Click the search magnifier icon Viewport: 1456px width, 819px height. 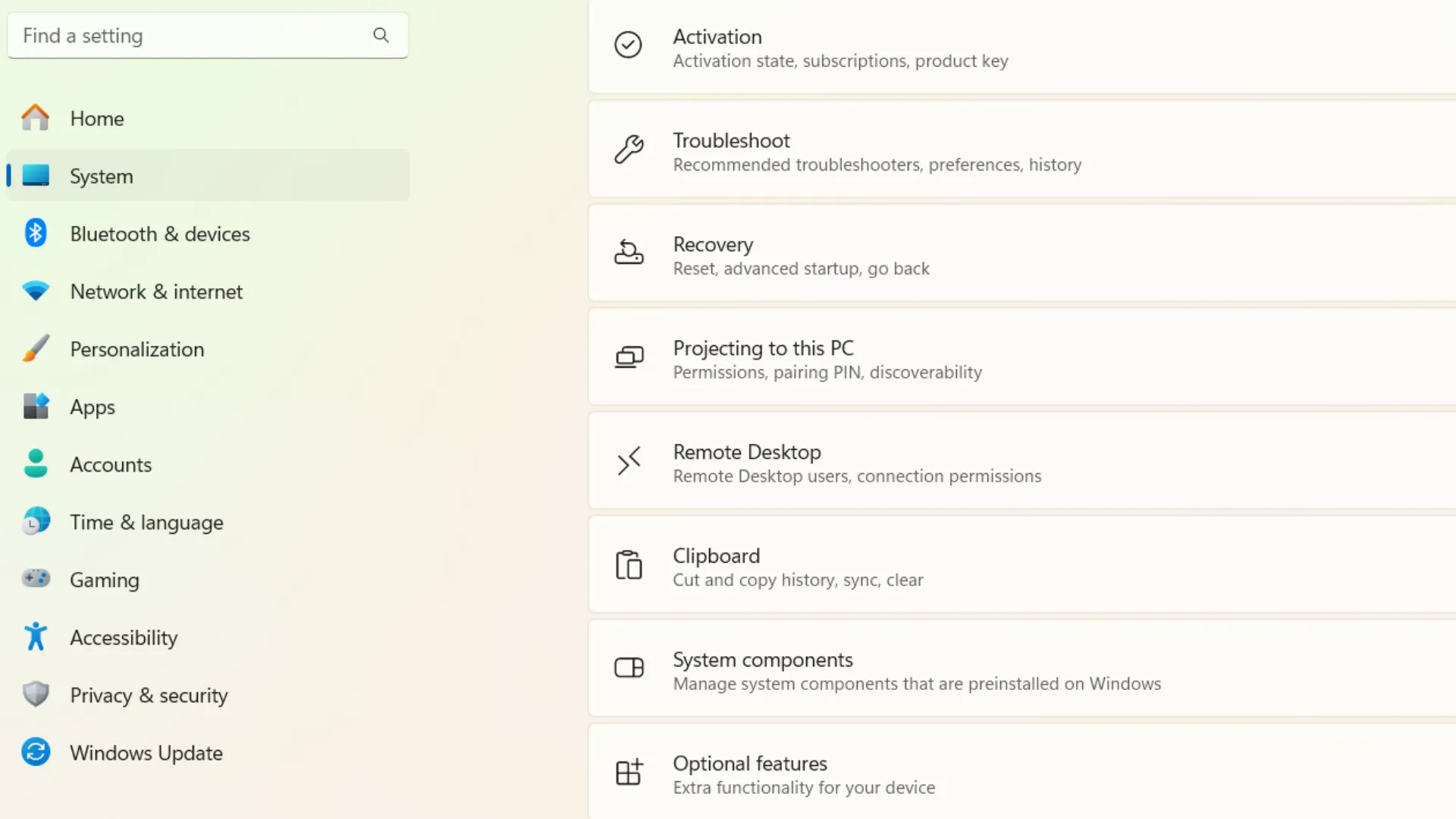click(381, 35)
